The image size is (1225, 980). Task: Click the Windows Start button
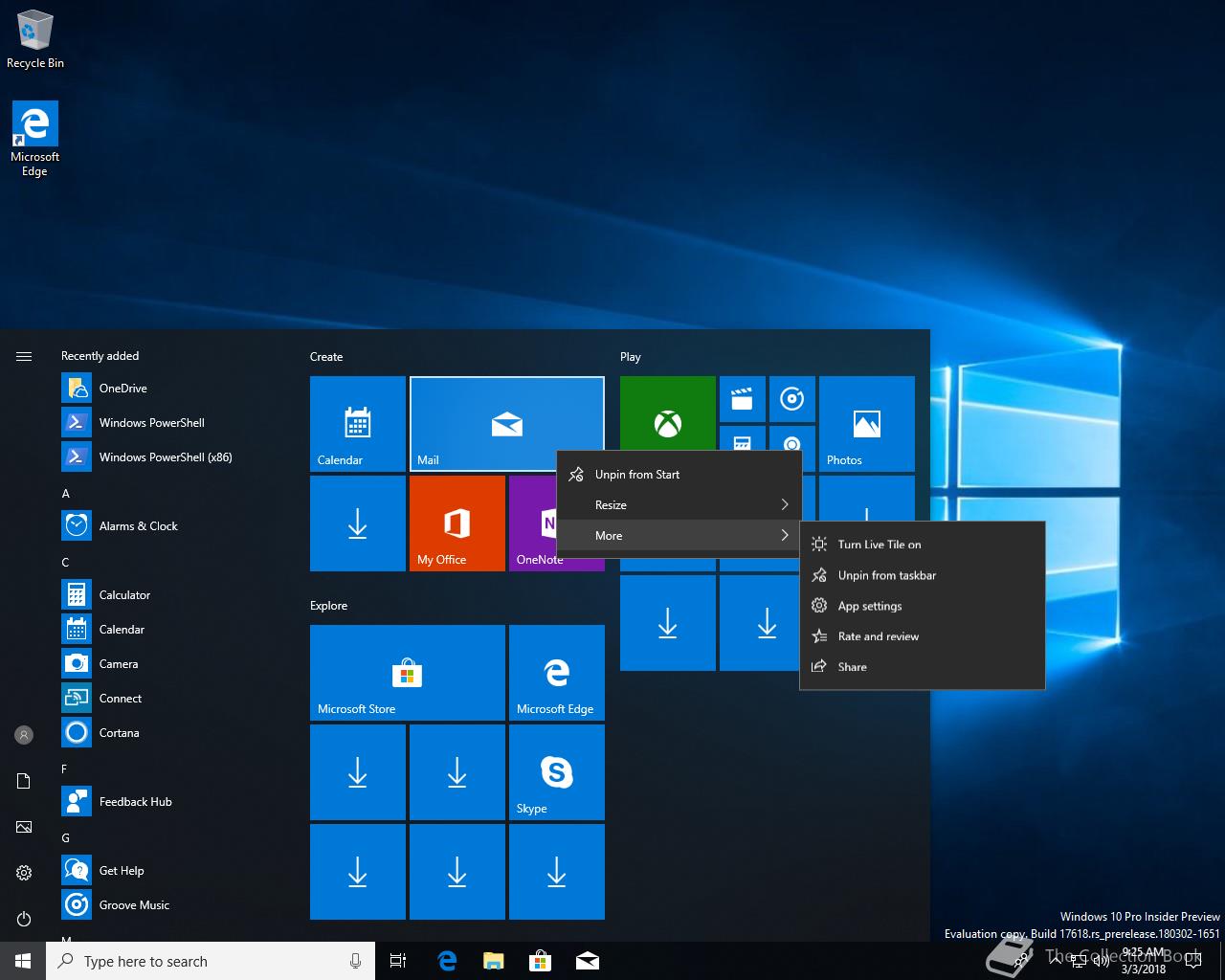pos(23,961)
